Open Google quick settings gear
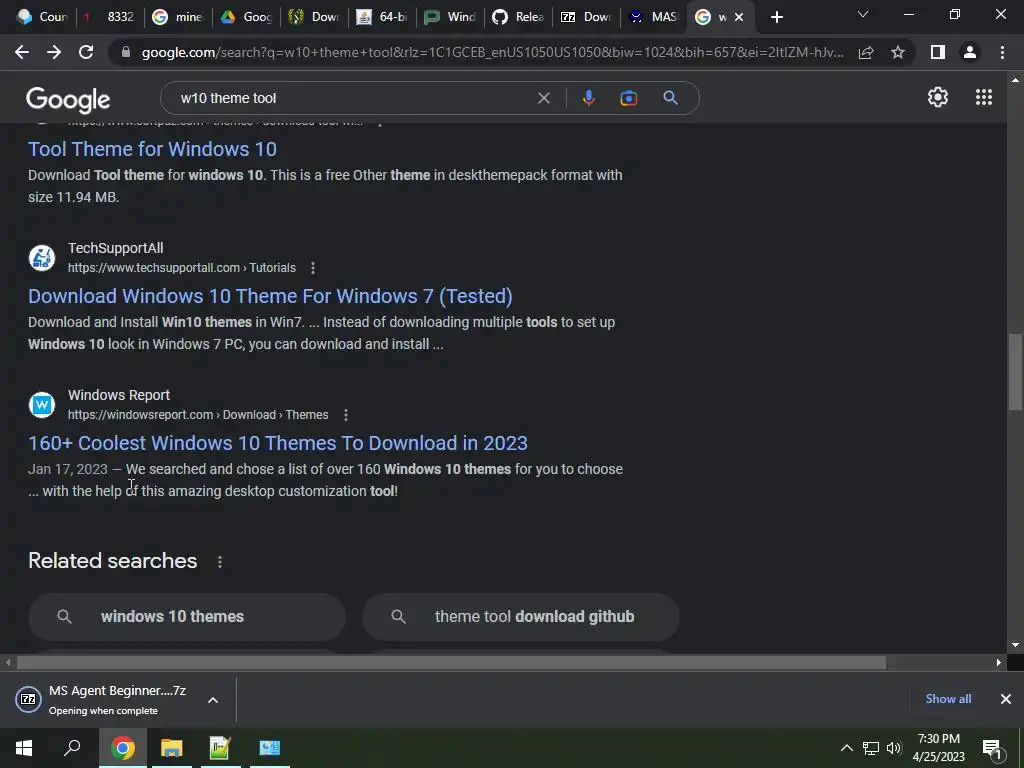1024x768 pixels. click(938, 97)
